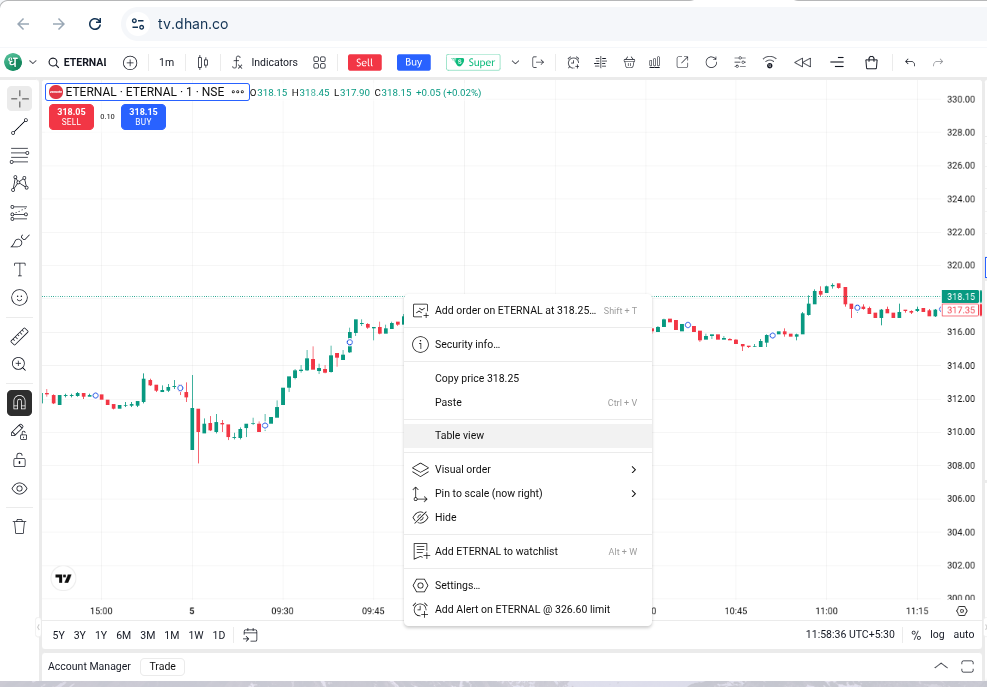Open the shopping bag icon in the toolbar
Image resolution: width=987 pixels, height=687 pixels.
click(871, 62)
